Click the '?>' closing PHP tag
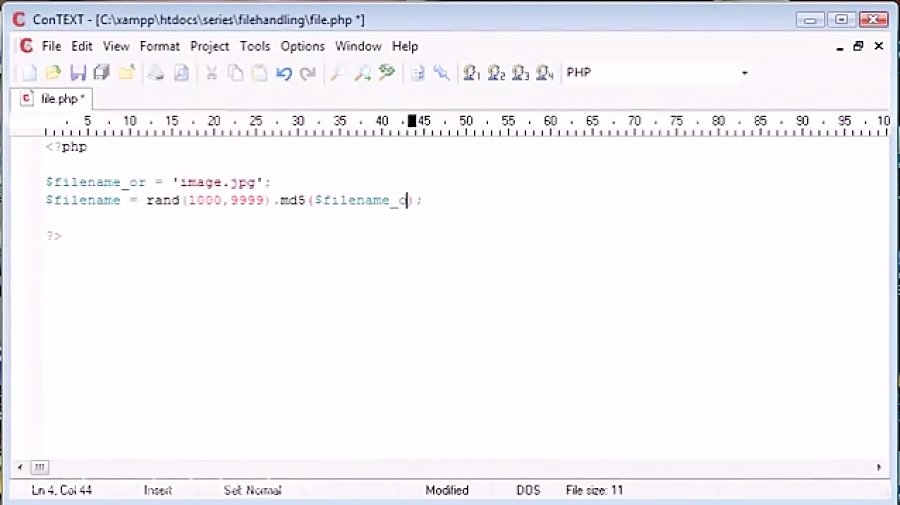 pyautogui.click(x=53, y=236)
